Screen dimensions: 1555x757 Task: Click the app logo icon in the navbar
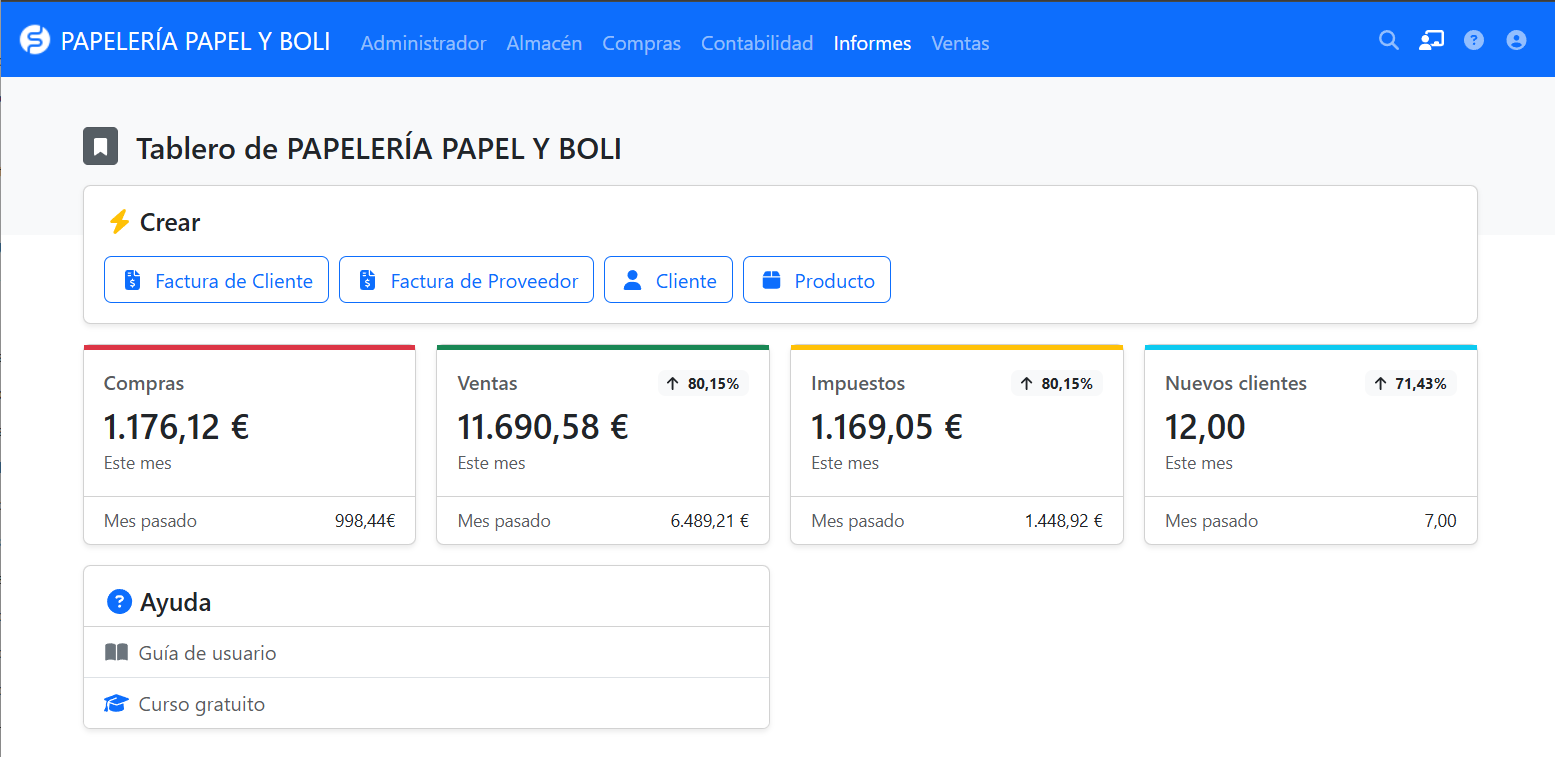point(35,40)
